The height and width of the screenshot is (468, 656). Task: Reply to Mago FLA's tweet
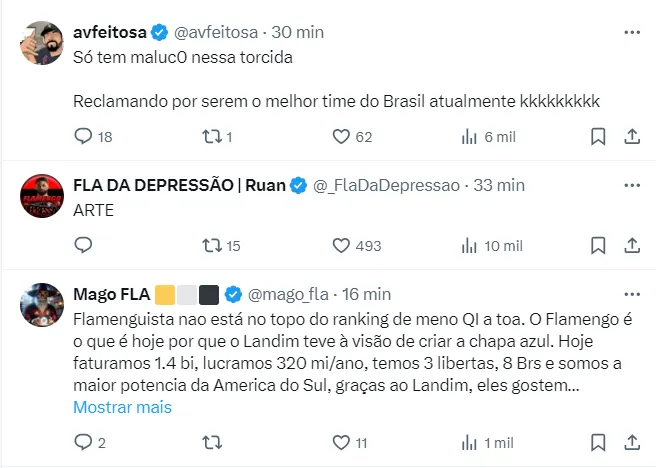[x=84, y=441]
